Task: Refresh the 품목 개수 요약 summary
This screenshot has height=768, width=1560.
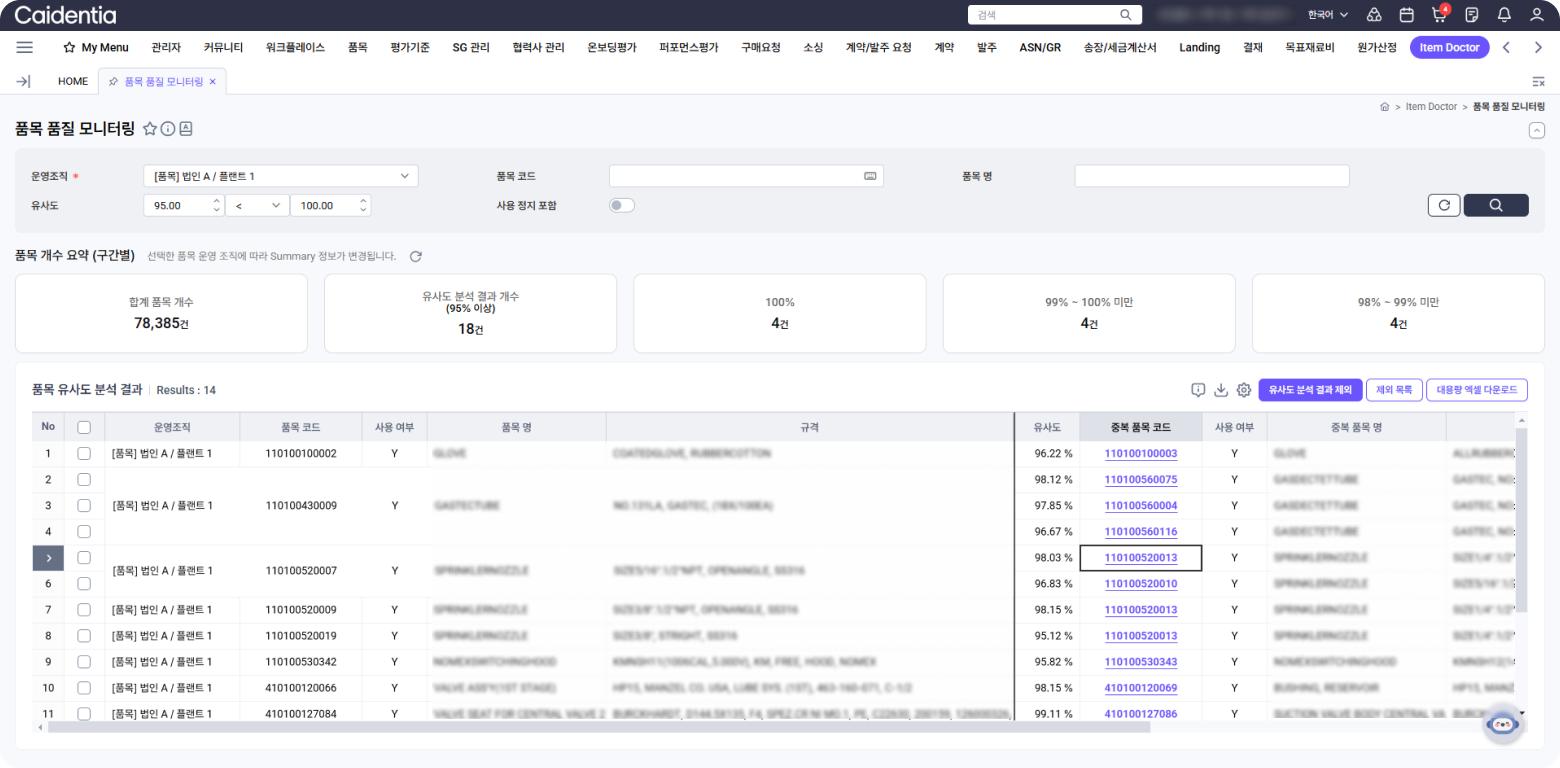Action: (x=416, y=256)
